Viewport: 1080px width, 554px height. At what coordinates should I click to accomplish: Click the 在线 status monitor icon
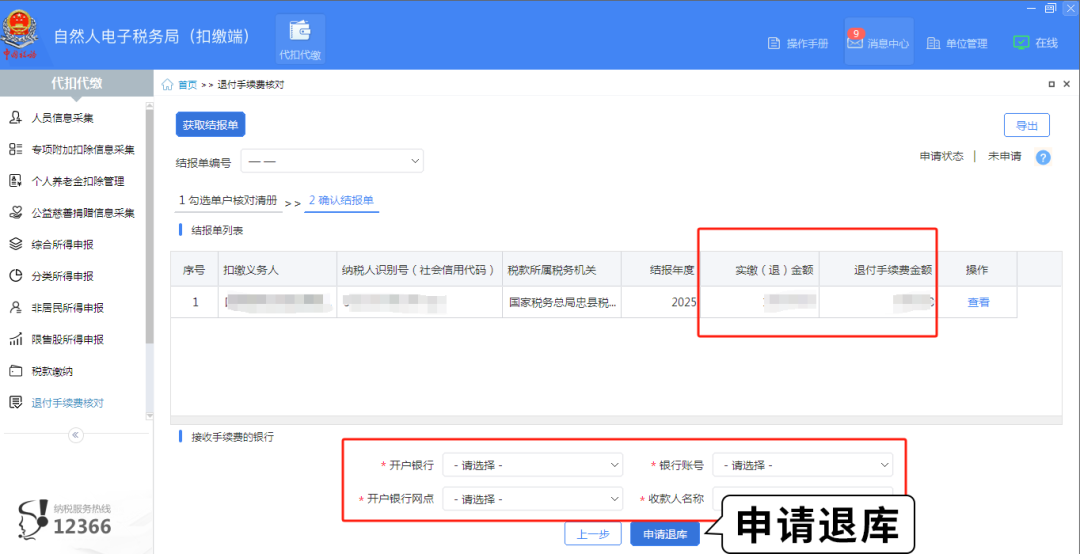point(1021,43)
